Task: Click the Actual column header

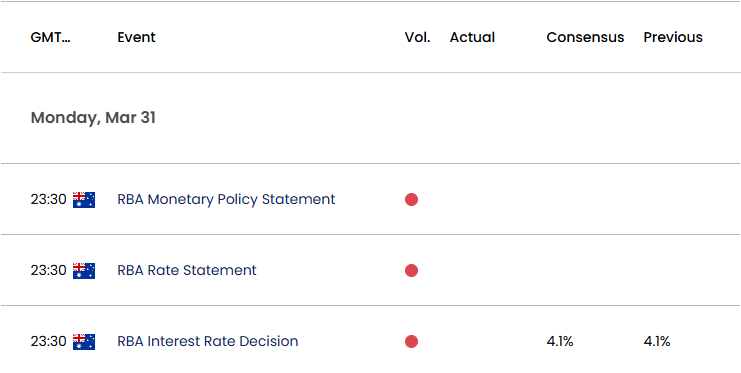Action: (472, 37)
